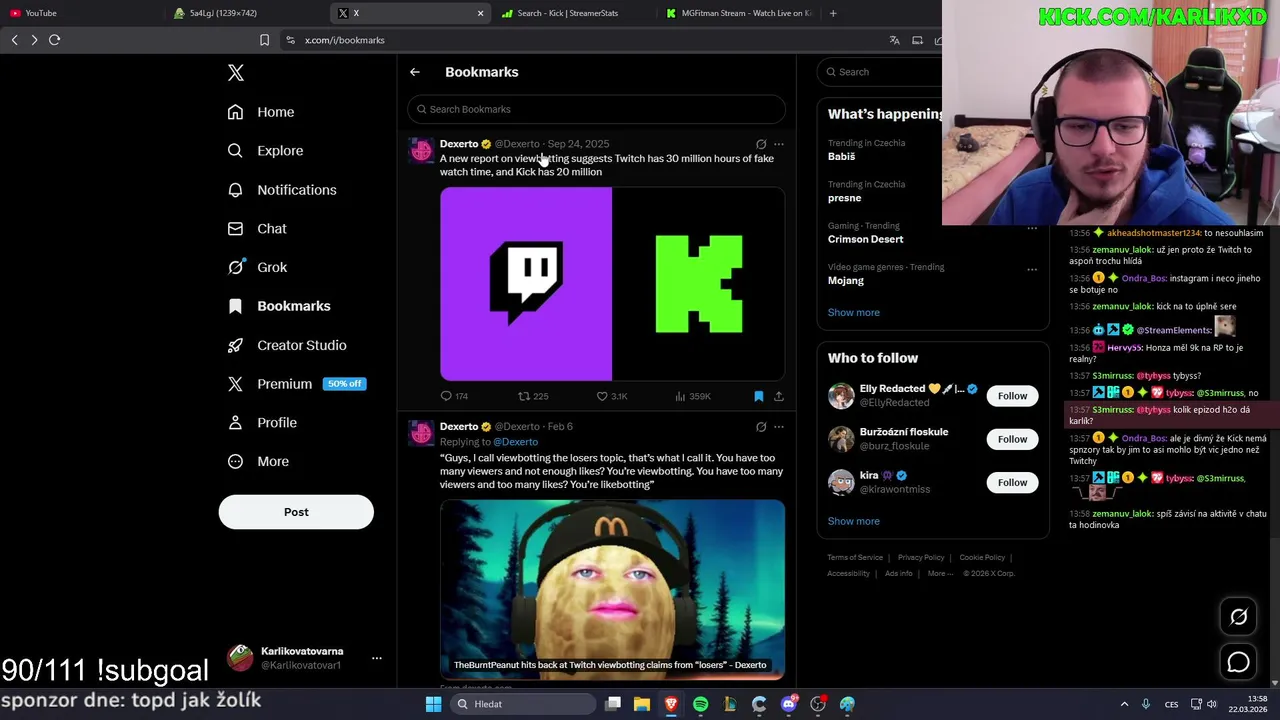The height and width of the screenshot is (720, 1280).
Task: Open Creator Studio from sidebar
Action: 287,345
